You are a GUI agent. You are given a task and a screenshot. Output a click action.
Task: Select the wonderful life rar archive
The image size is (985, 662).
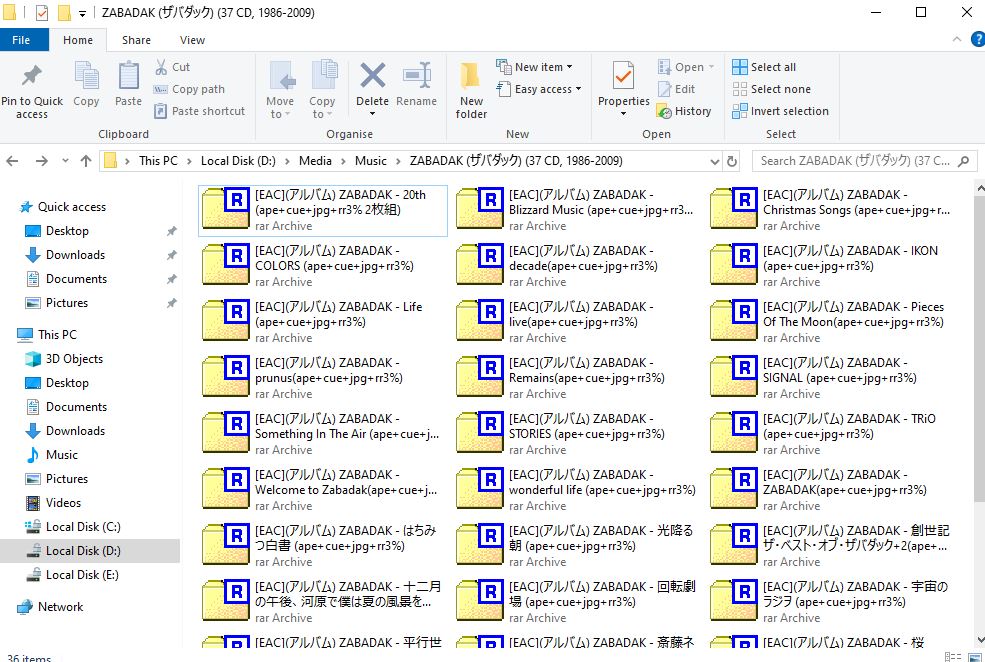point(577,490)
